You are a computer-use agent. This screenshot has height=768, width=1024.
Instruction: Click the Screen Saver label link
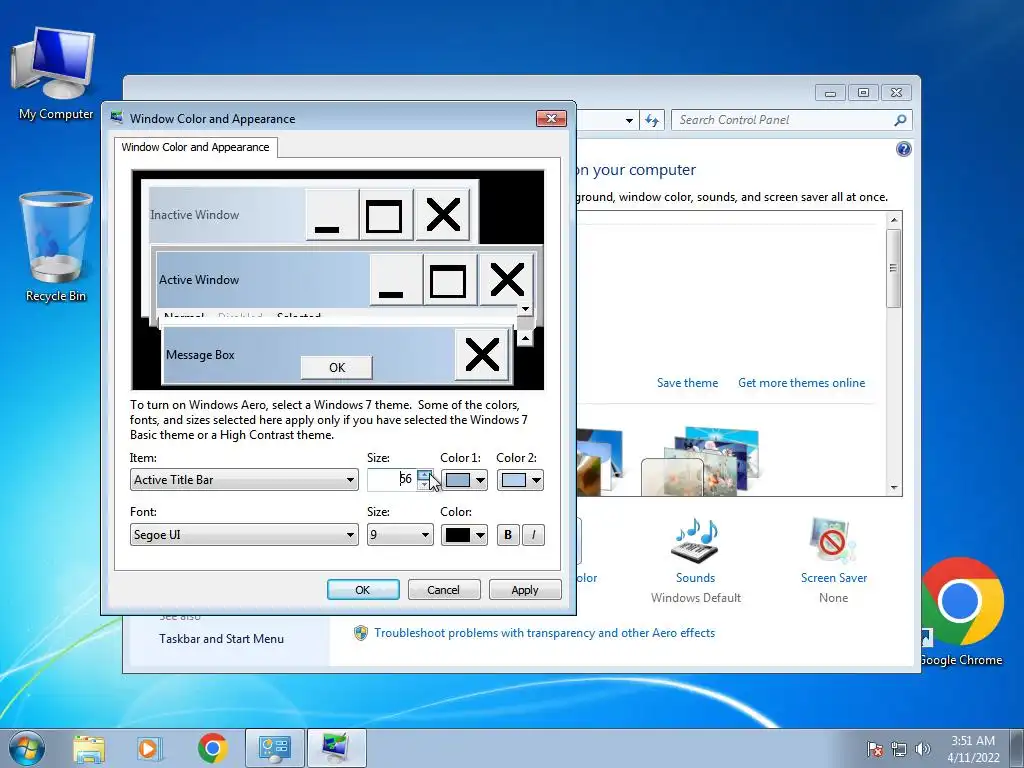(833, 578)
